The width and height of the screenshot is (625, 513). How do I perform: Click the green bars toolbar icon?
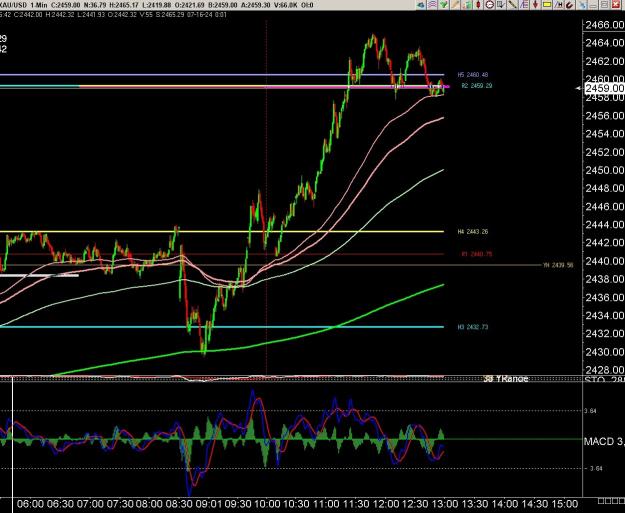467,5
